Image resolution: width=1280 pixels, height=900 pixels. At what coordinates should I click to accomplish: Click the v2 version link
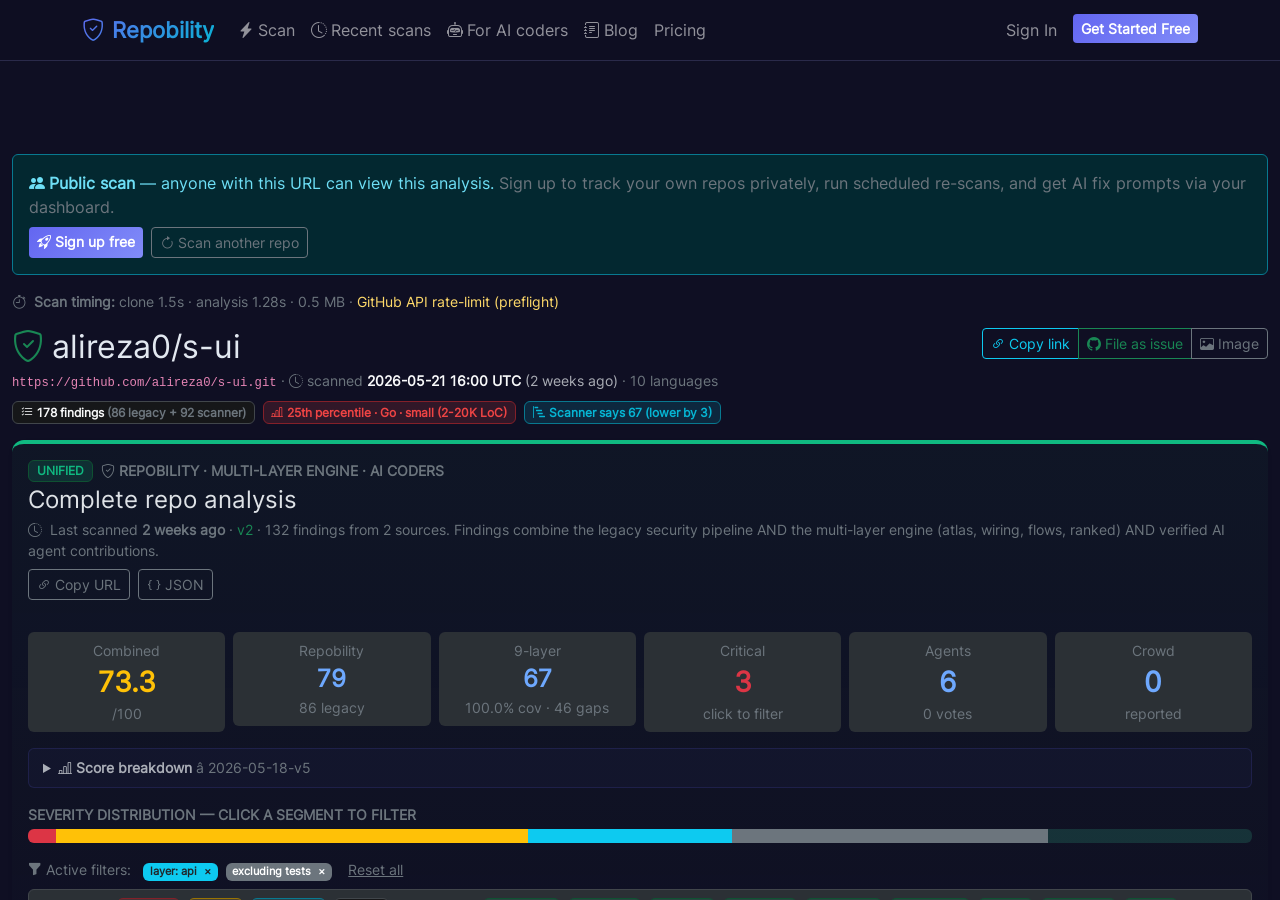245,530
